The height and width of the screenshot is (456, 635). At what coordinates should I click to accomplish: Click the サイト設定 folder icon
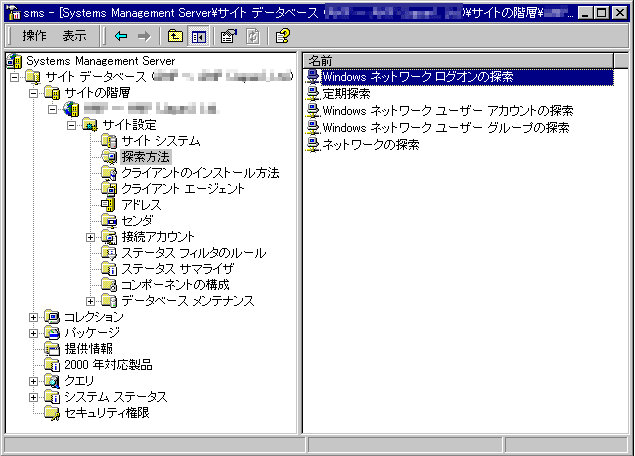point(90,125)
